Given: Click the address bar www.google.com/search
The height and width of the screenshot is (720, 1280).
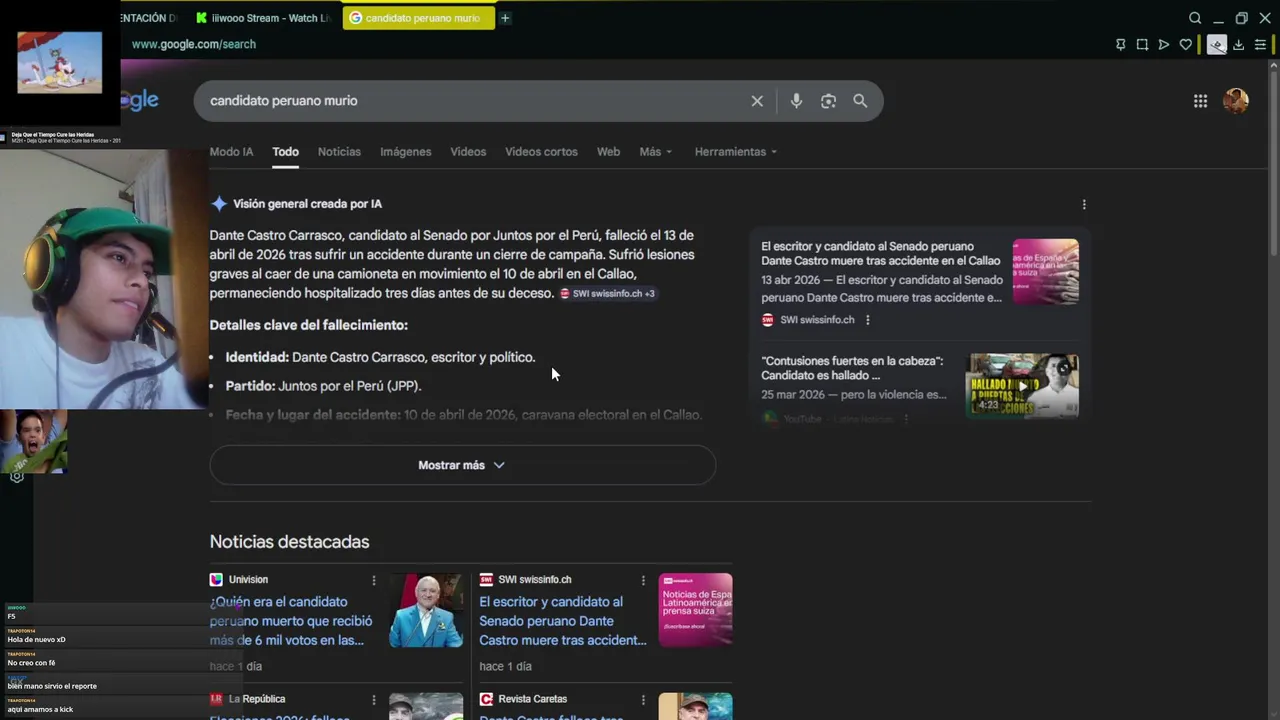Looking at the screenshot, I should (194, 44).
